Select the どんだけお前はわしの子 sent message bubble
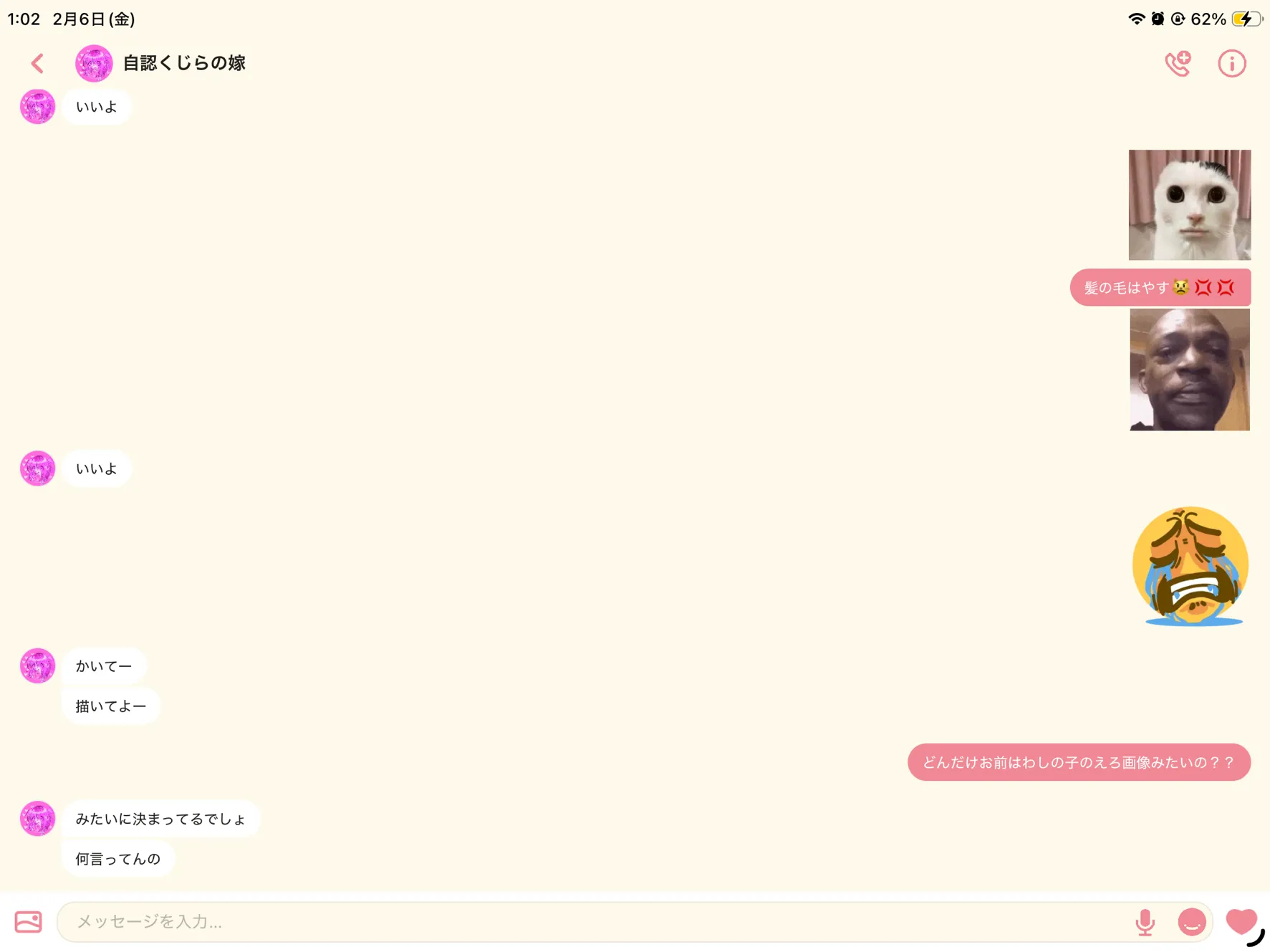The width and height of the screenshot is (1270, 952). 1079,762
